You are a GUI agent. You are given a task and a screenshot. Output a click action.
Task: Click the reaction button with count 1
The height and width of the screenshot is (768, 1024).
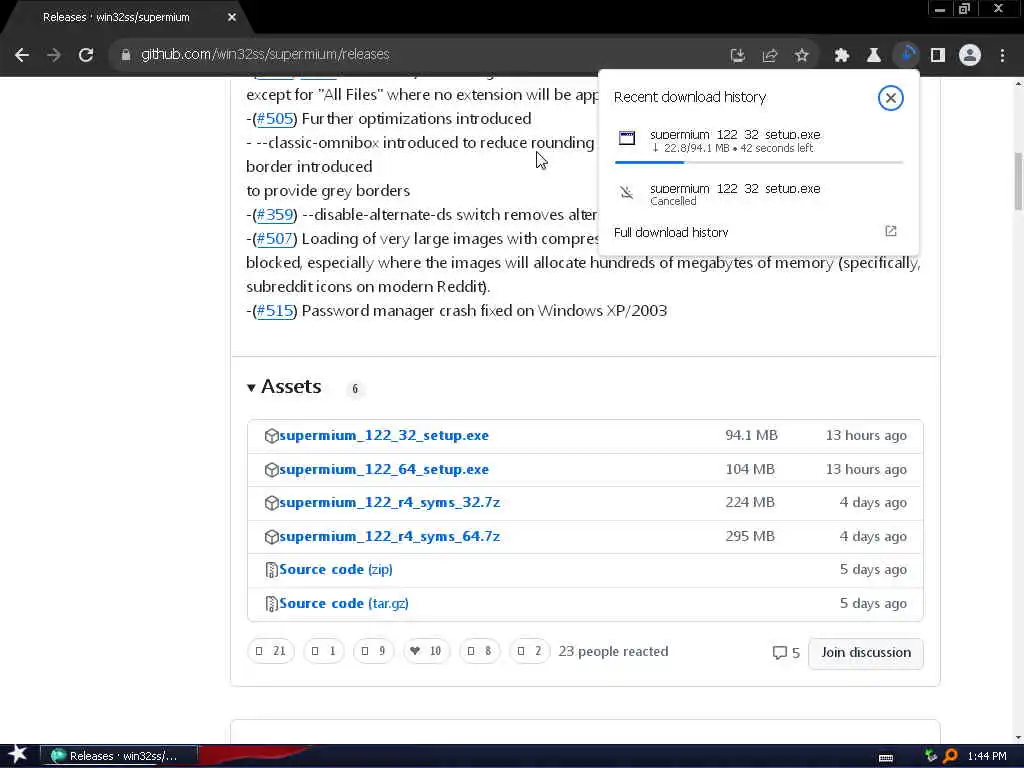coord(324,651)
